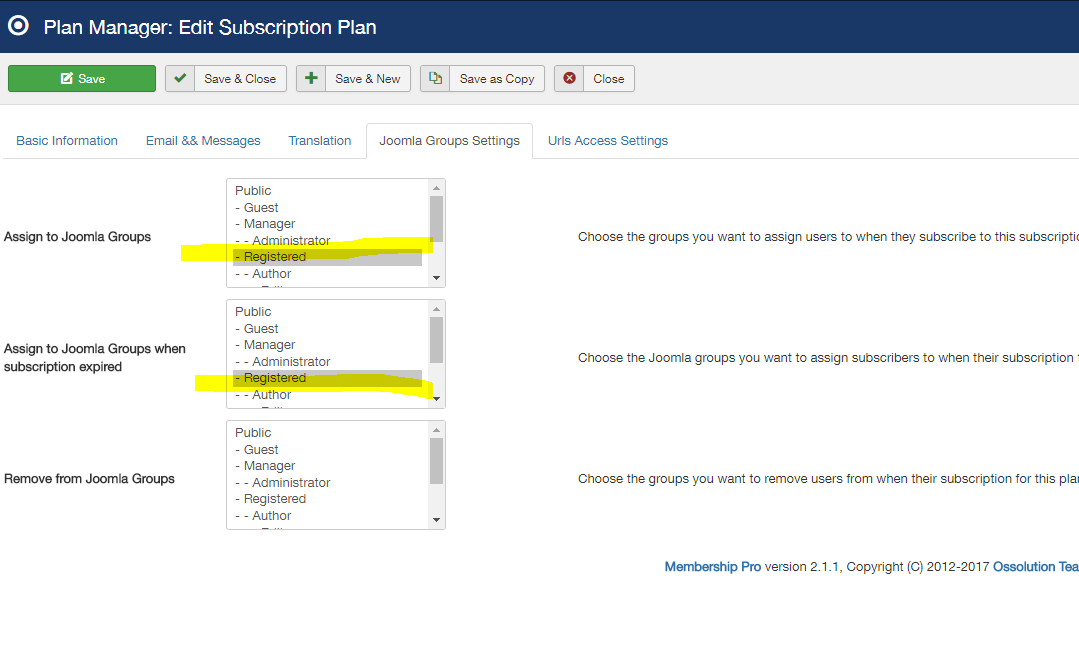Open the Basic Information tab
Viewport: 1079px width, 655px height.
pyautogui.click(x=67, y=140)
